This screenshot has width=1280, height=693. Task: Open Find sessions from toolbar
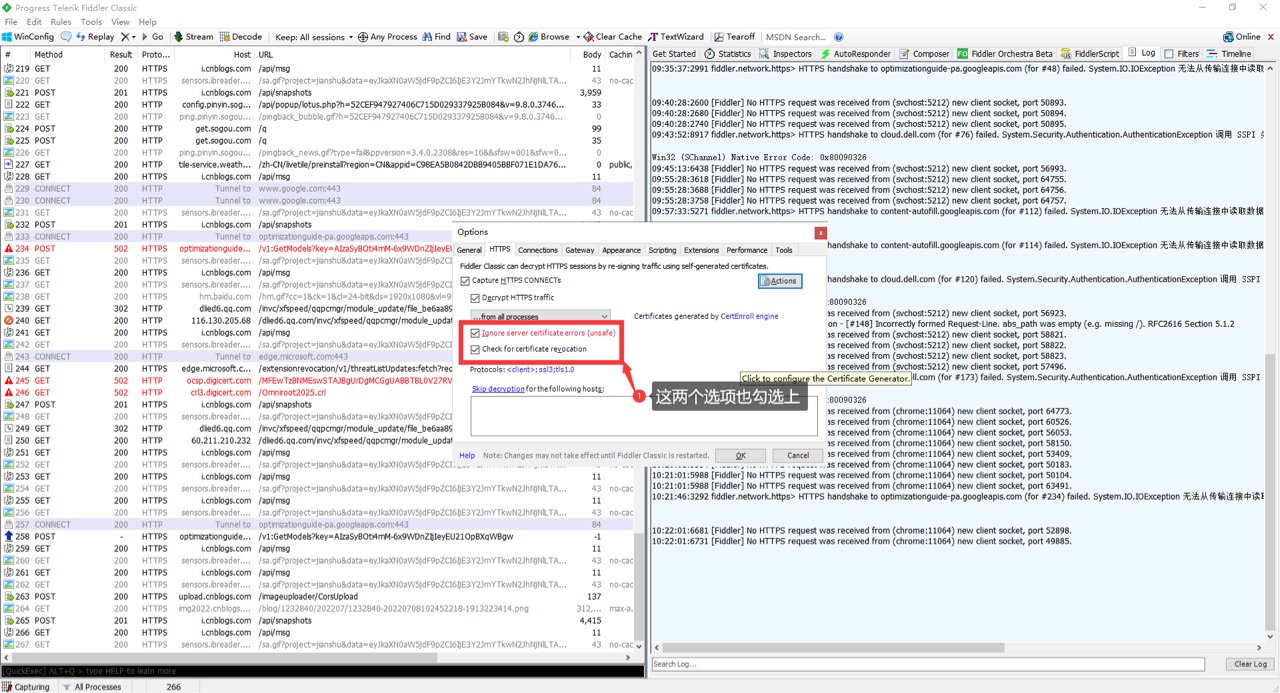436,37
